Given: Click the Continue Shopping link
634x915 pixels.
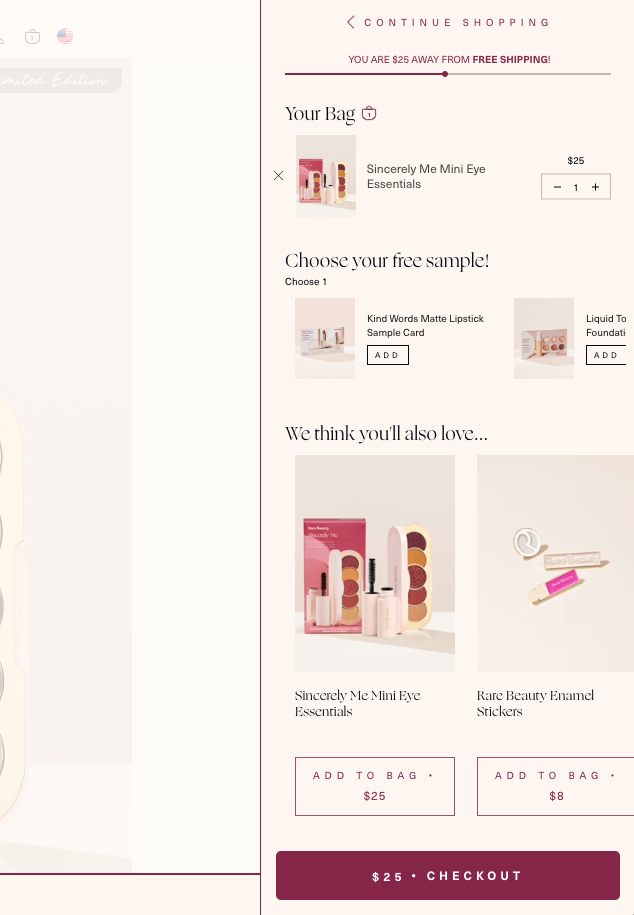Looking at the screenshot, I should 457,22.
